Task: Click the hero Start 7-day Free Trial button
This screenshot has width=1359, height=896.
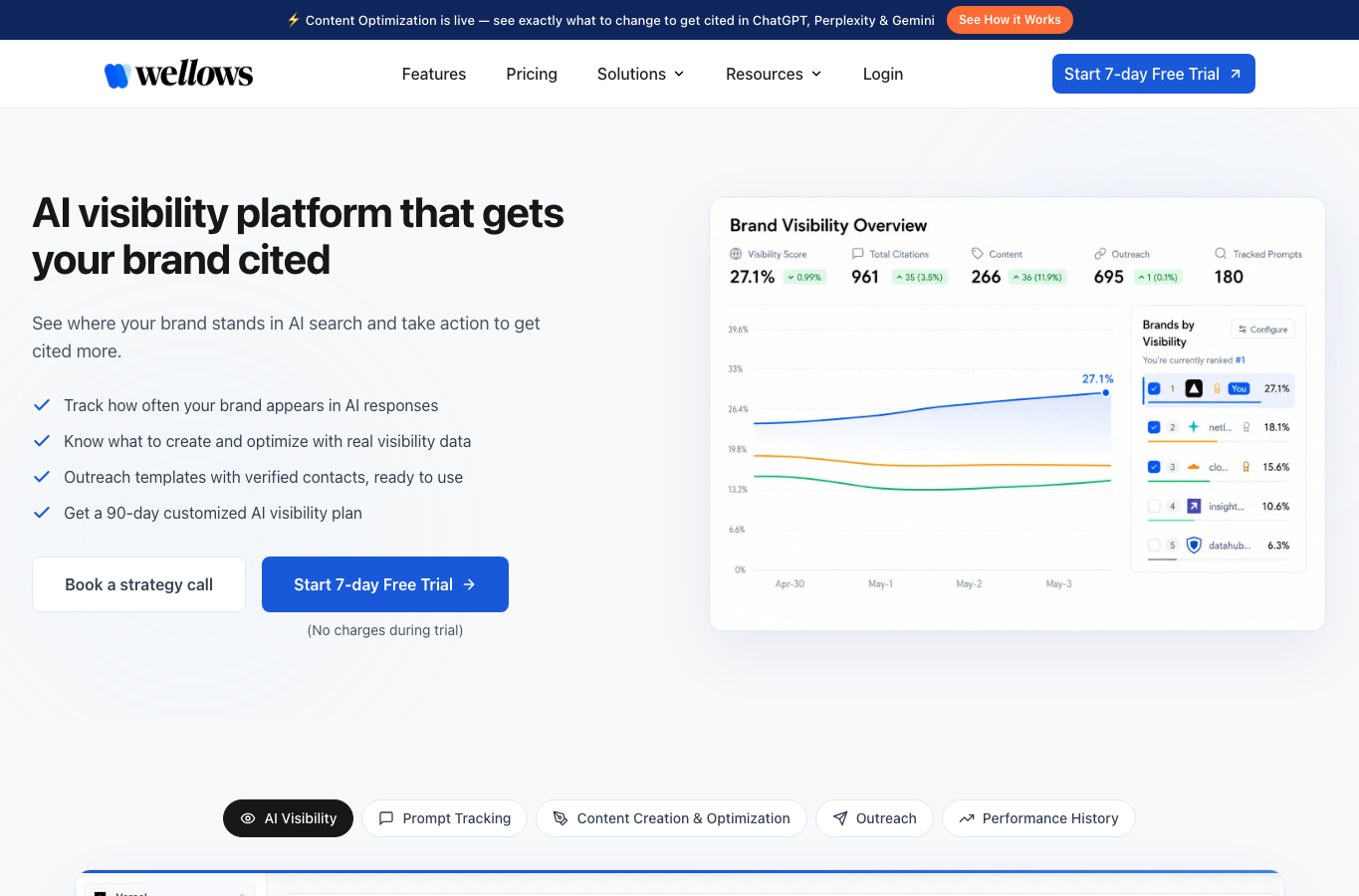Action: click(x=385, y=584)
